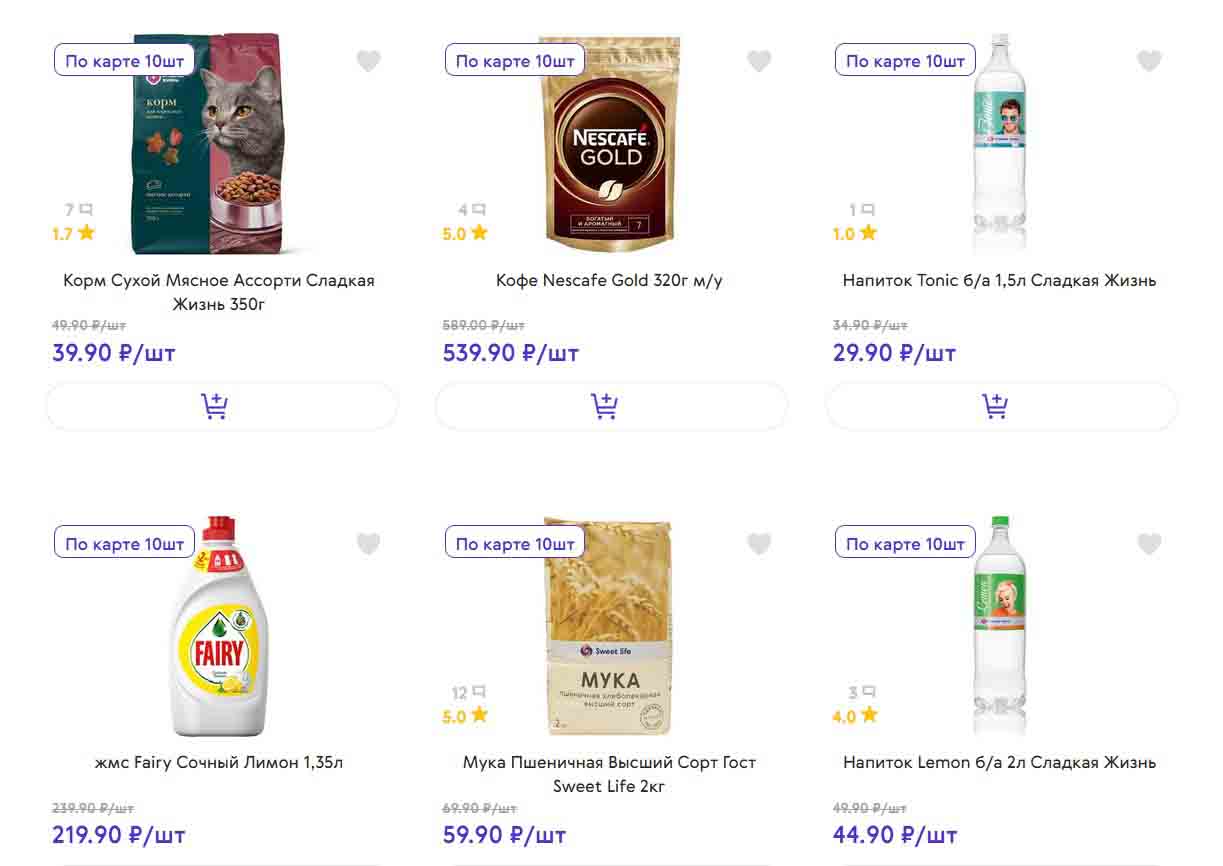The image size is (1223, 866).
Task: Click the cat food package image
Action: (210, 145)
